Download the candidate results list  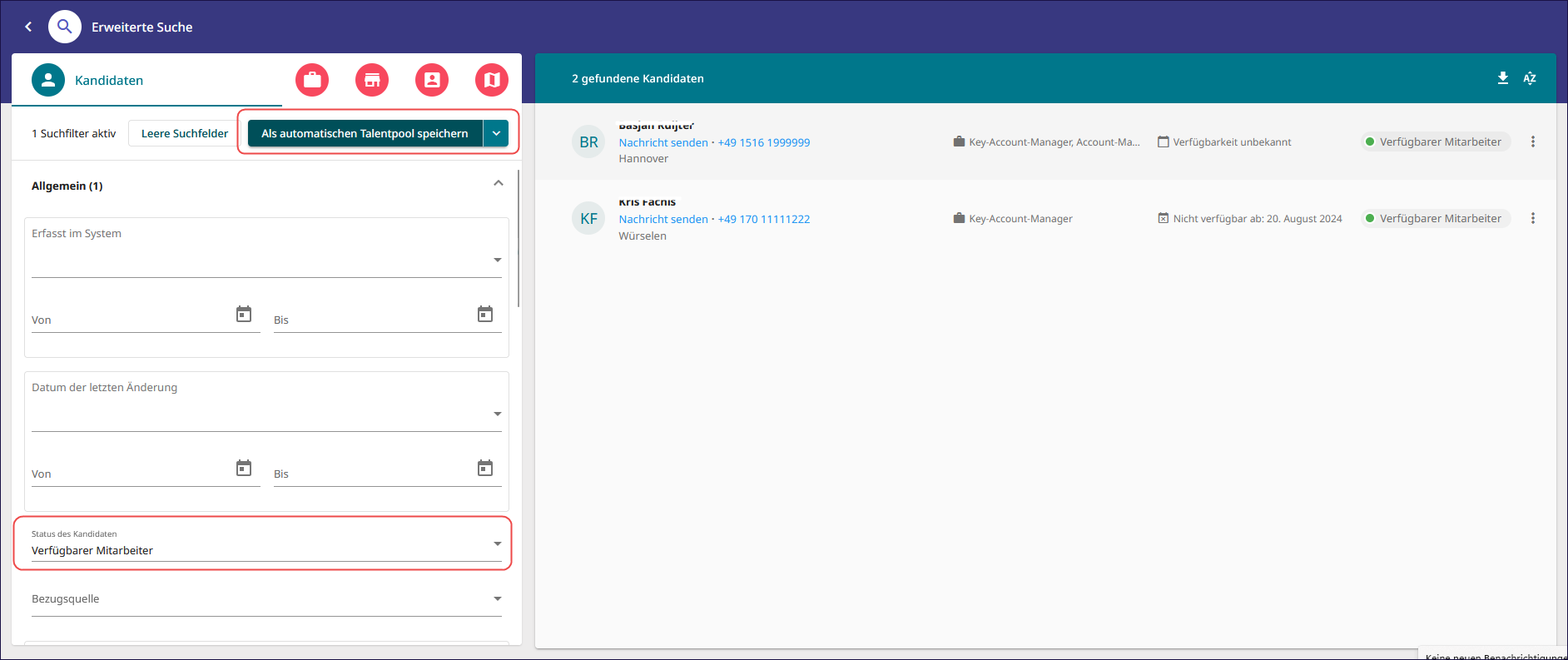pos(1503,78)
